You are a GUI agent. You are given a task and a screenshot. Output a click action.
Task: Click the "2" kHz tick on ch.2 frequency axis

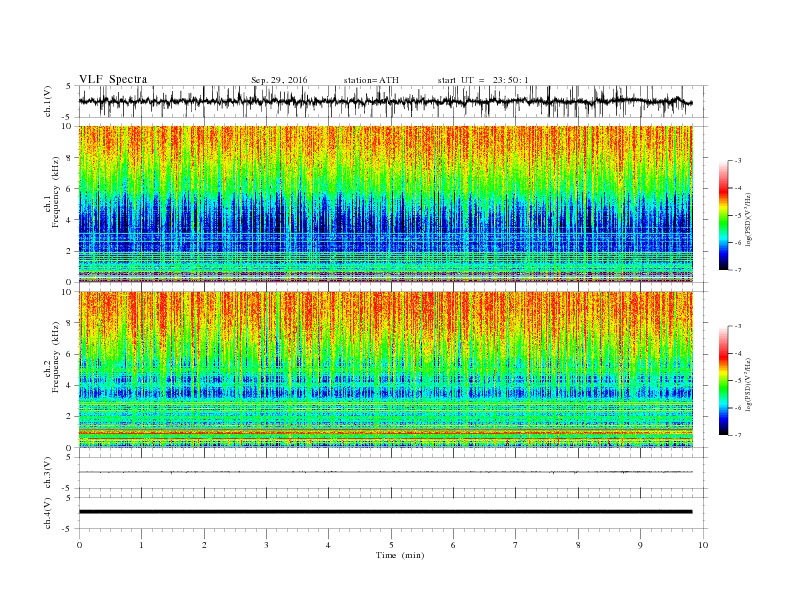70,417
